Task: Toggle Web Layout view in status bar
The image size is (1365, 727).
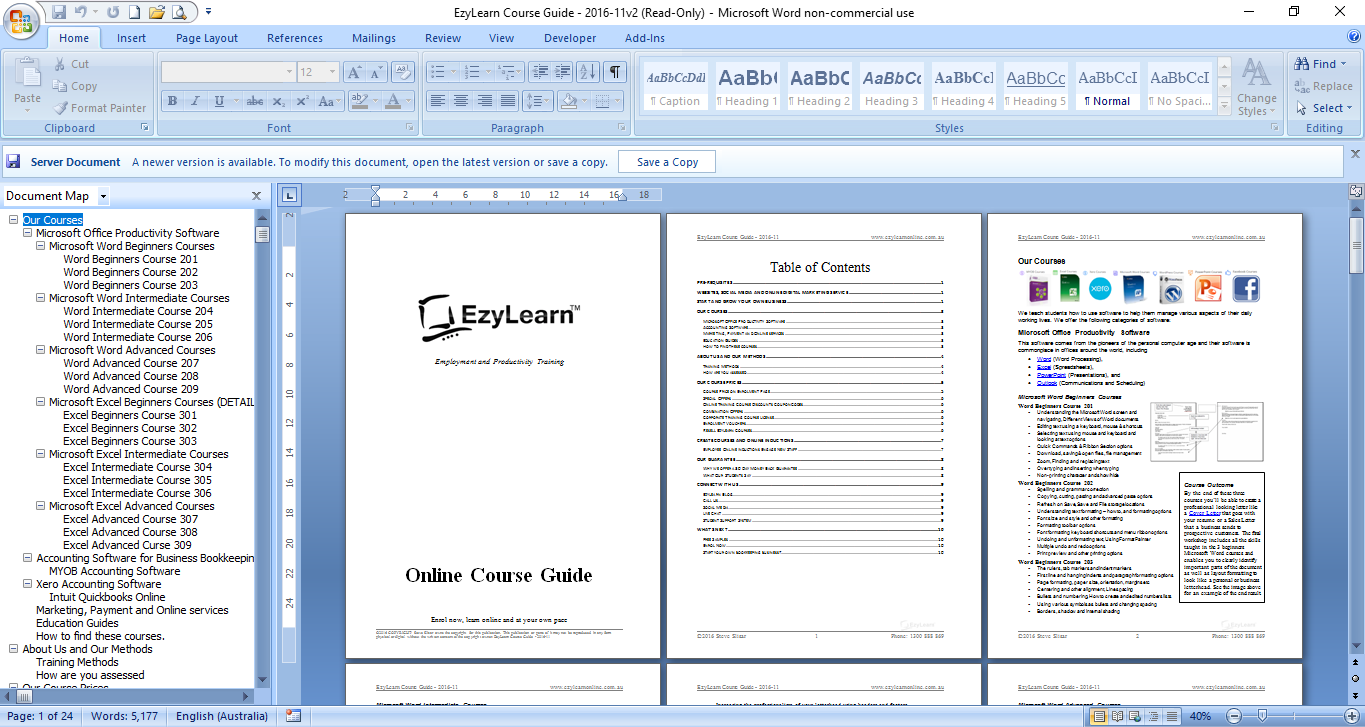Action: [x=1136, y=716]
